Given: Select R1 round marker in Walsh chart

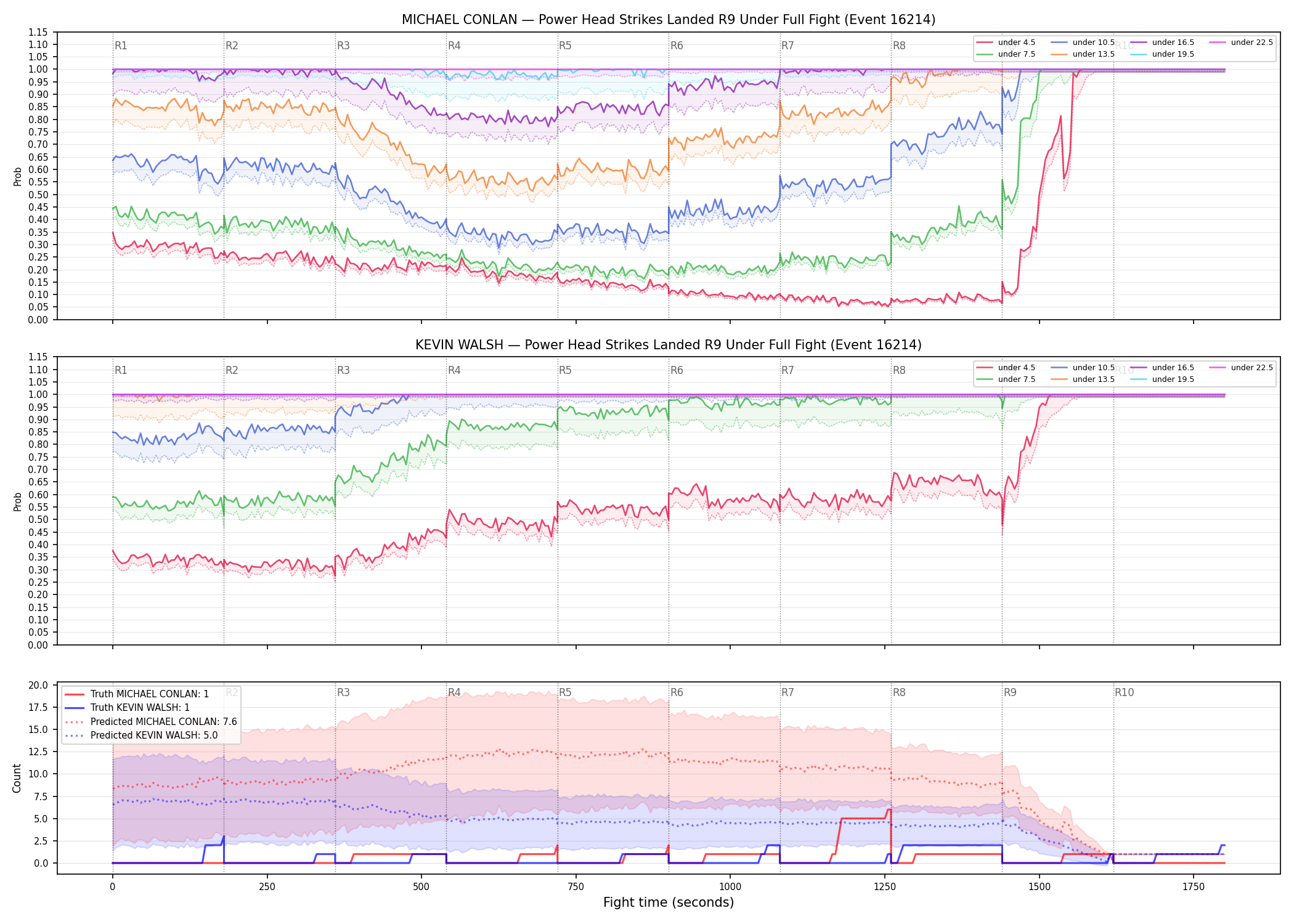Looking at the screenshot, I should [121, 370].
